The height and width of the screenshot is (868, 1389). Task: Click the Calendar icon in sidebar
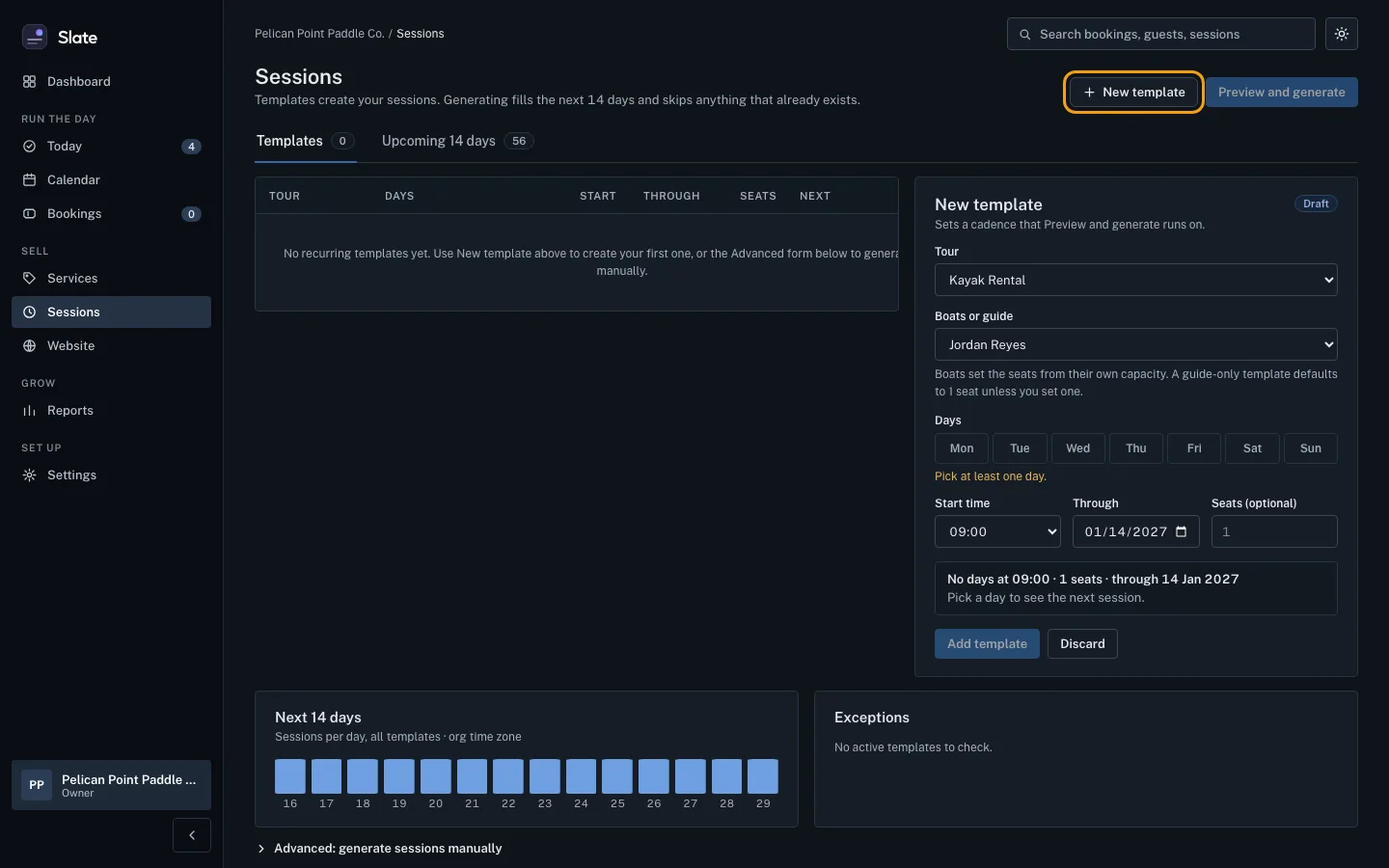(29, 180)
